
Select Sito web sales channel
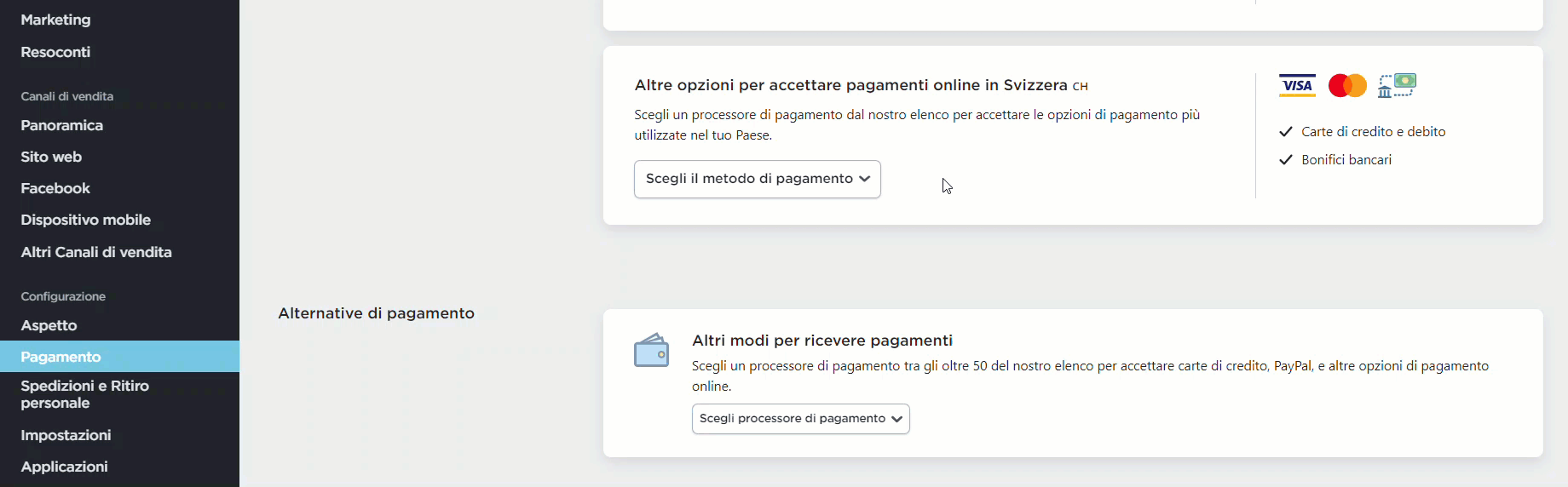[51, 157]
